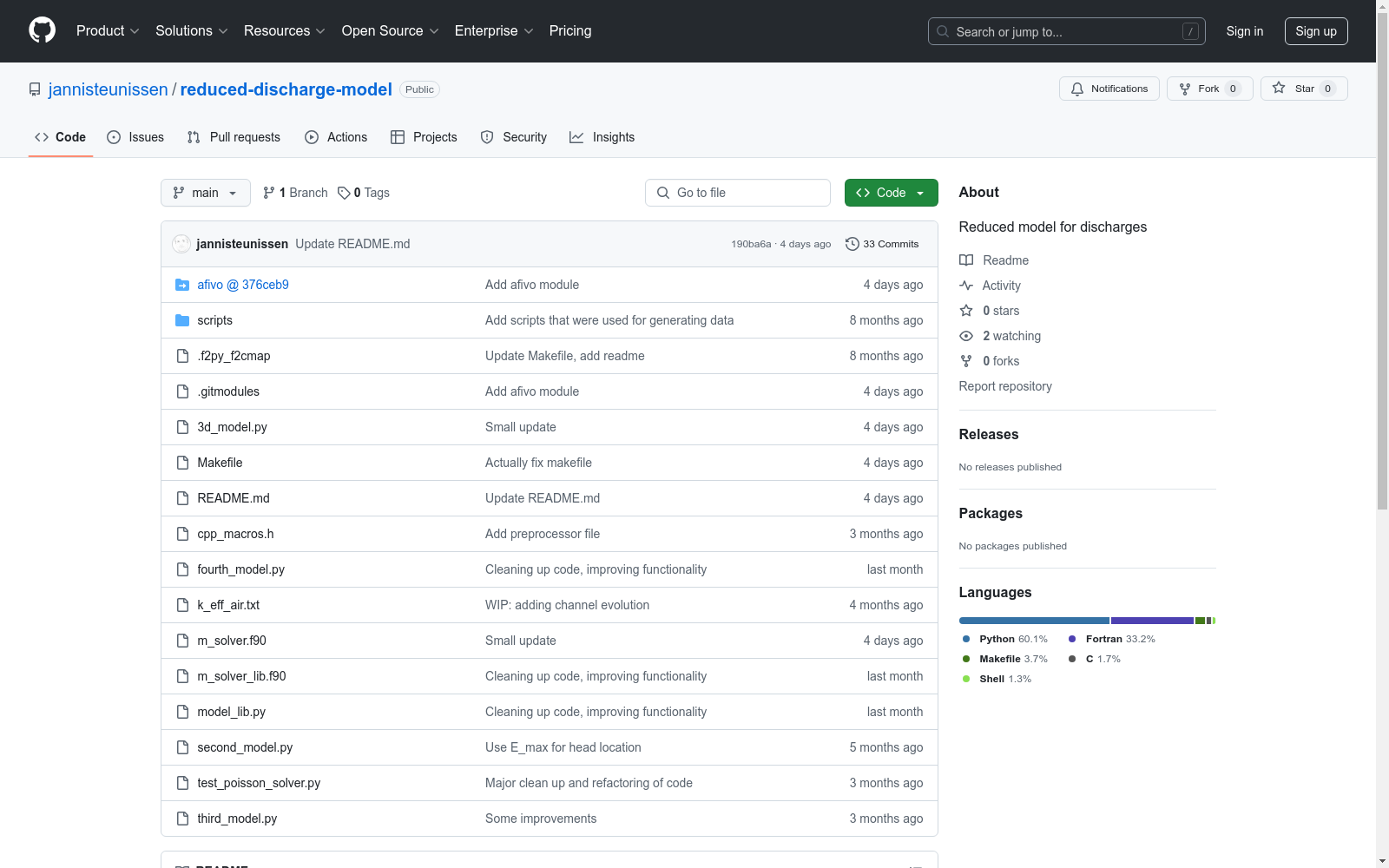Click the Fortran segment in languages bar
1389x868 pixels.
[1152, 621]
